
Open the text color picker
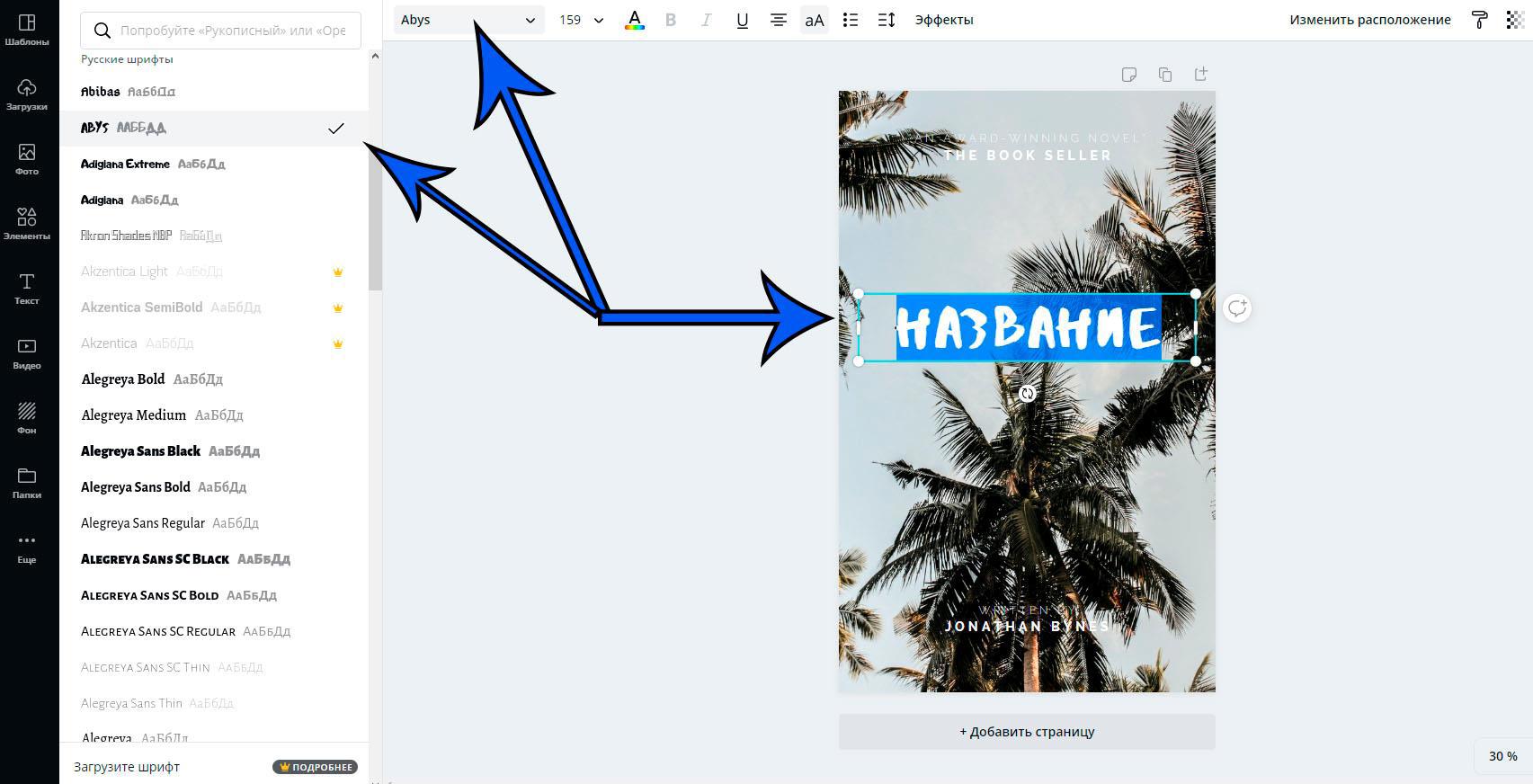point(635,20)
